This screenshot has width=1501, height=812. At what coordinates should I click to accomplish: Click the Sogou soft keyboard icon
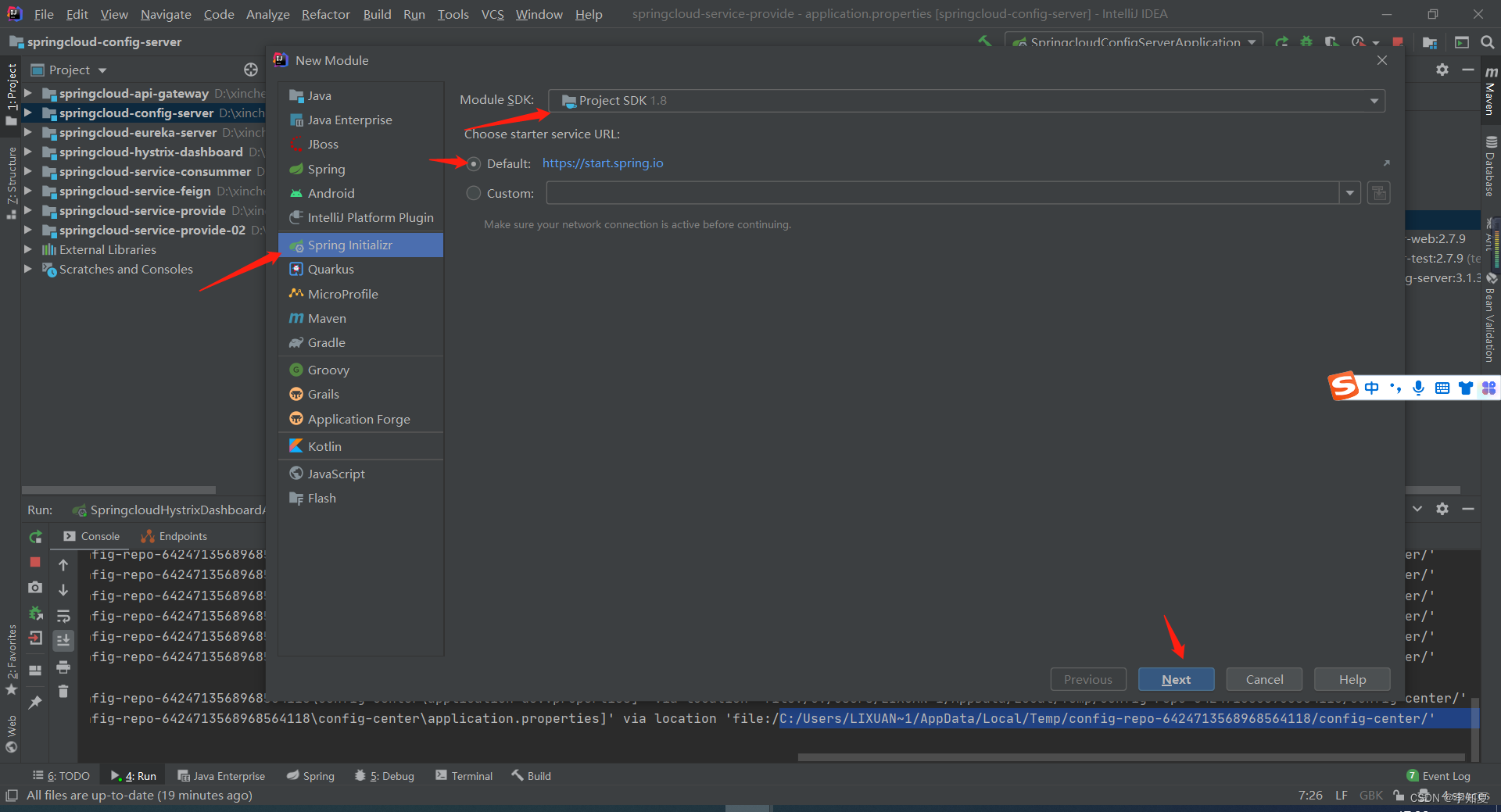(1442, 388)
